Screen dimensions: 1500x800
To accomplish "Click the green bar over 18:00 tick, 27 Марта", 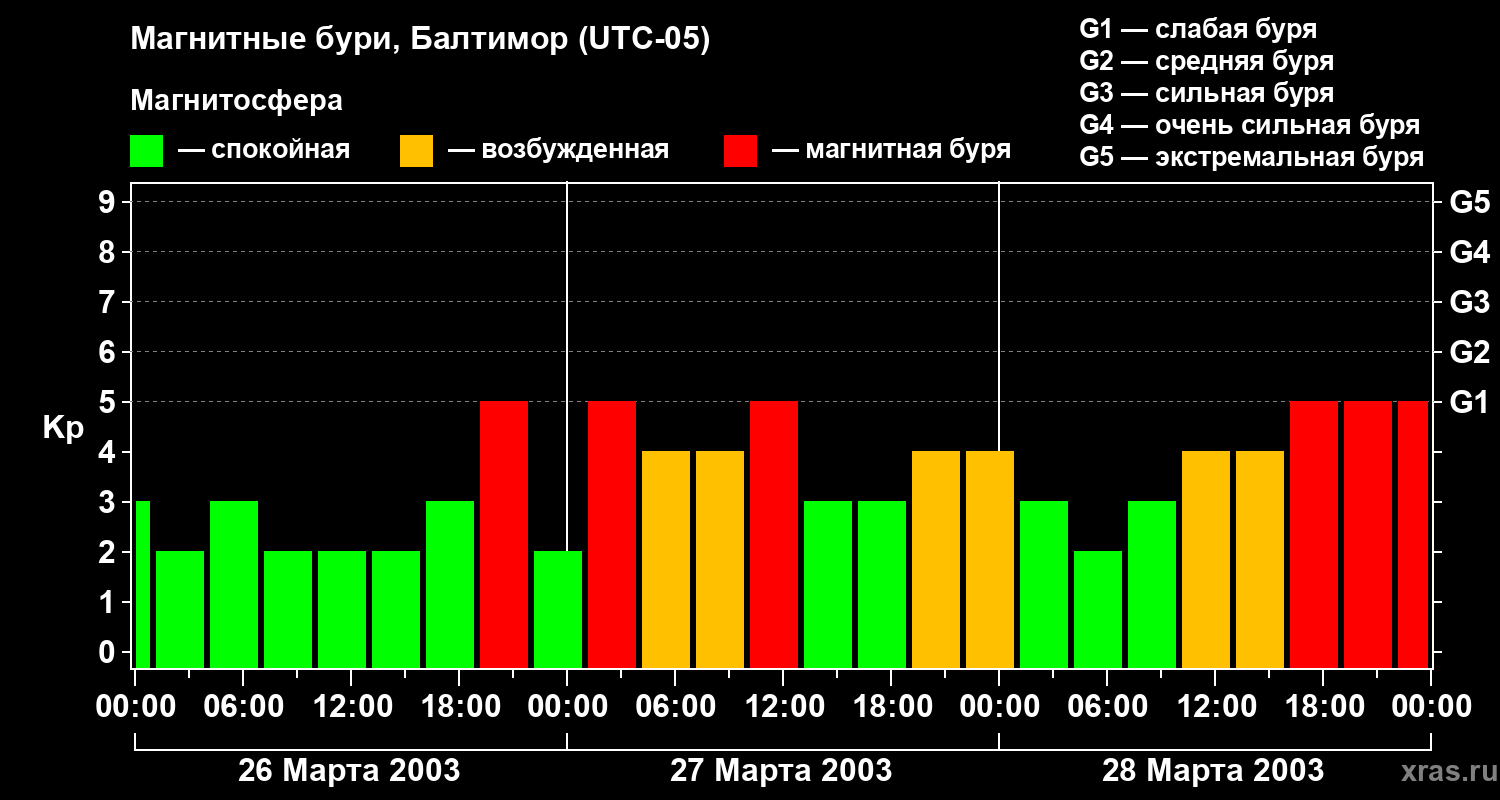I will tap(882, 584).
